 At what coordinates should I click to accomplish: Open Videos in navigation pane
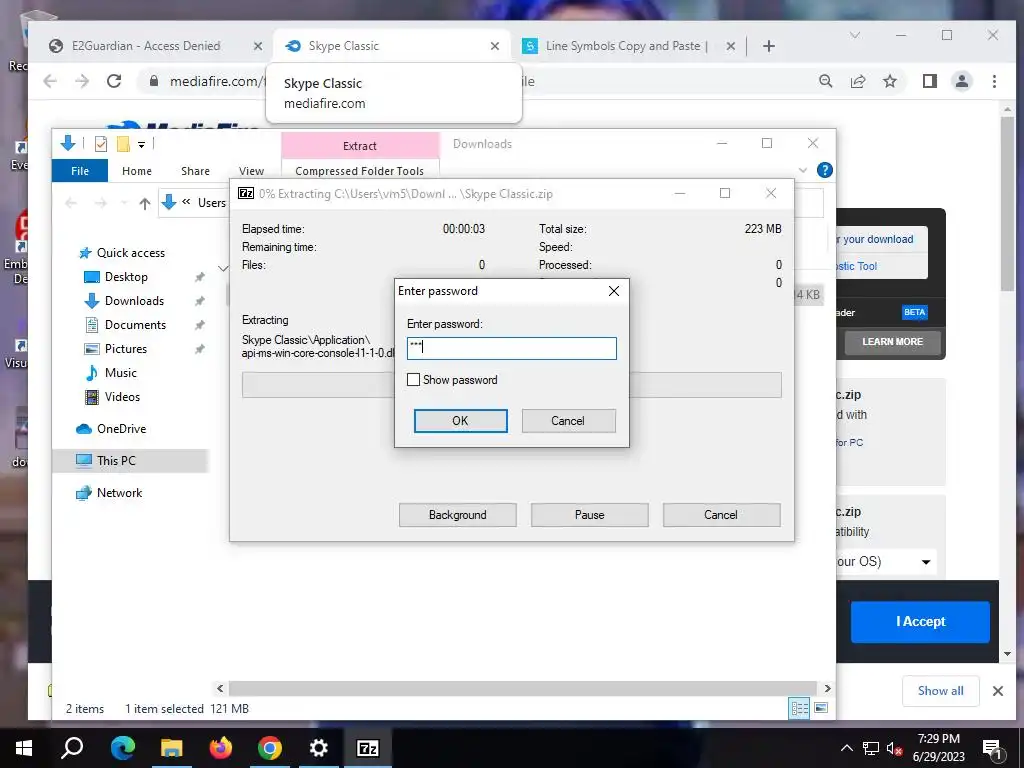[x=122, y=396]
